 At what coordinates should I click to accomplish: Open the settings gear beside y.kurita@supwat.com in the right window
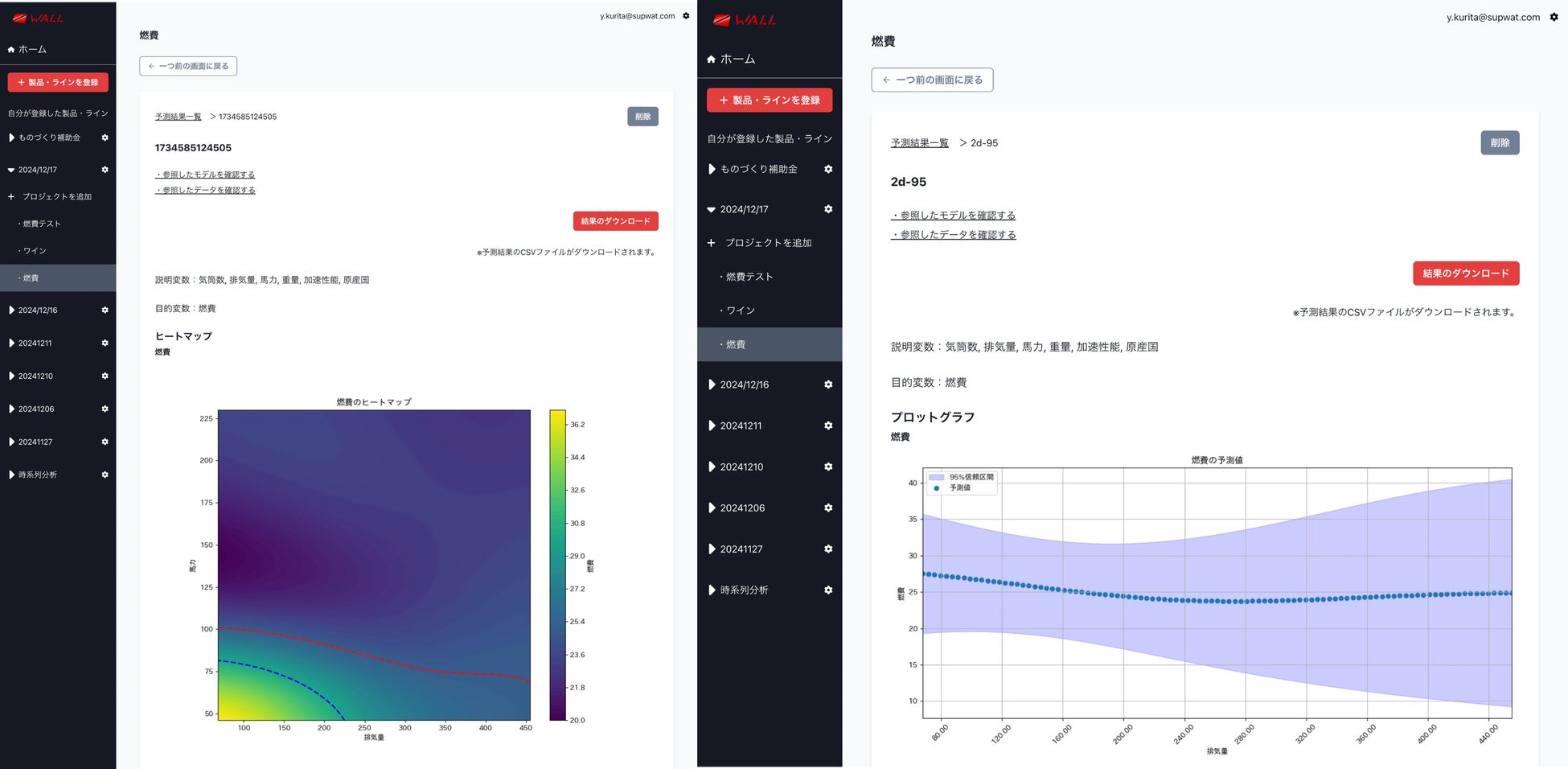1554,17
